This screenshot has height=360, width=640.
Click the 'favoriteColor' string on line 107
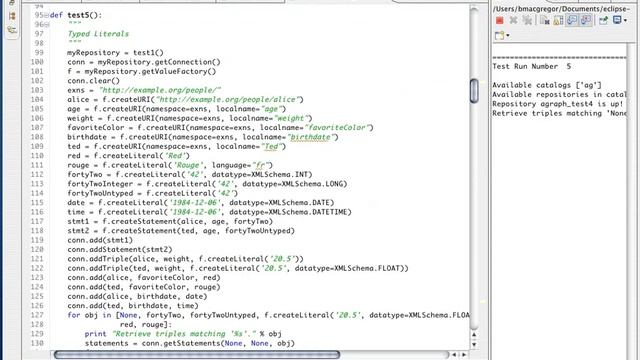click(337, 128)
